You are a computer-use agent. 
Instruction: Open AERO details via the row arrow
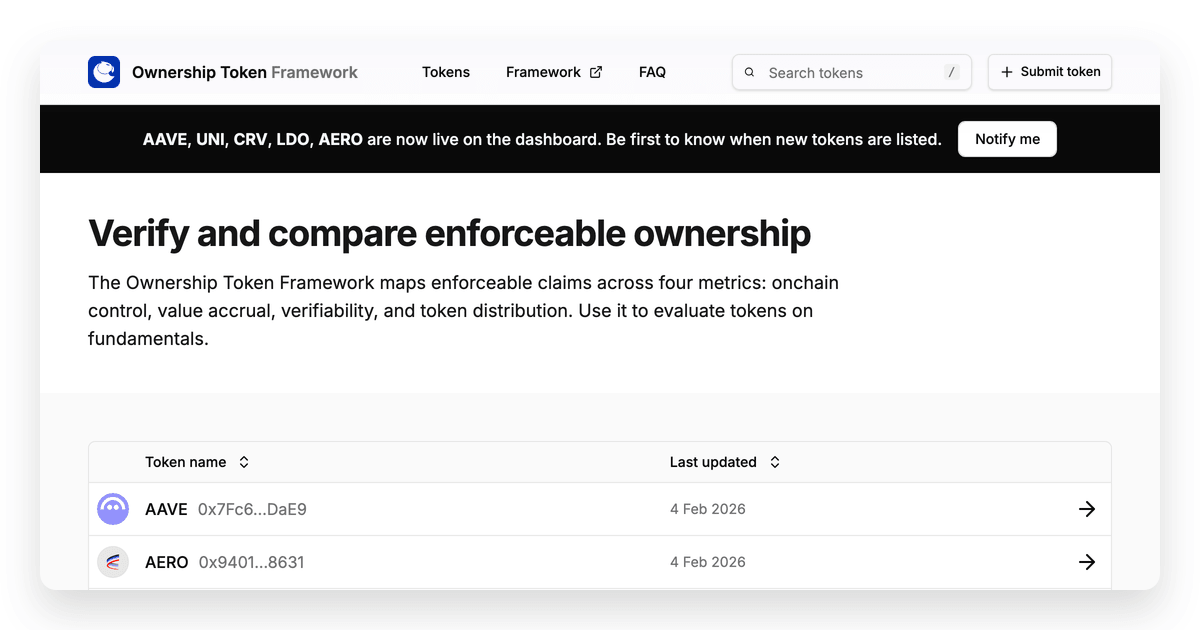[x=1087, y=562]
